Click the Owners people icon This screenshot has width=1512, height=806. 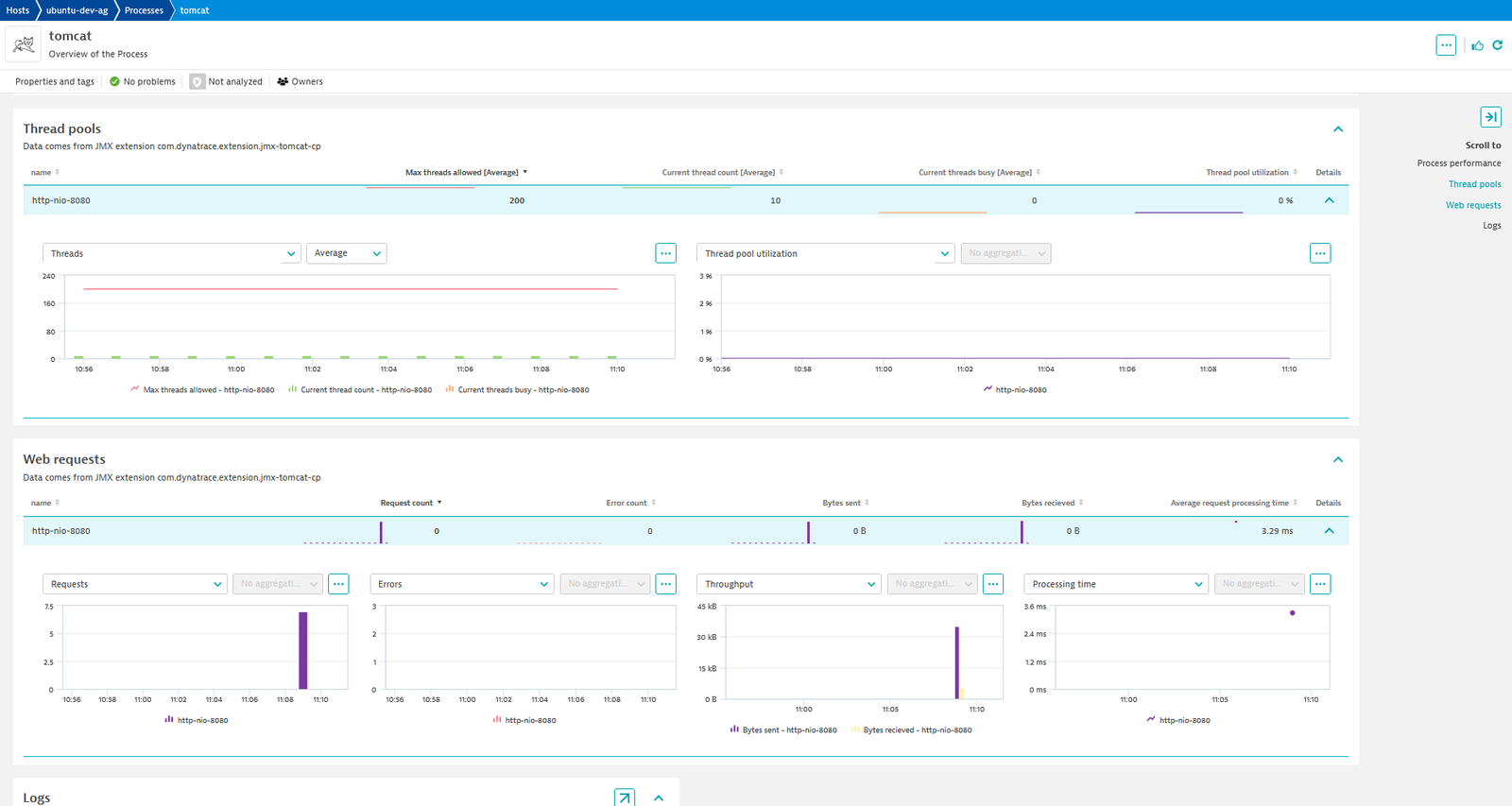tap(283, 81)
